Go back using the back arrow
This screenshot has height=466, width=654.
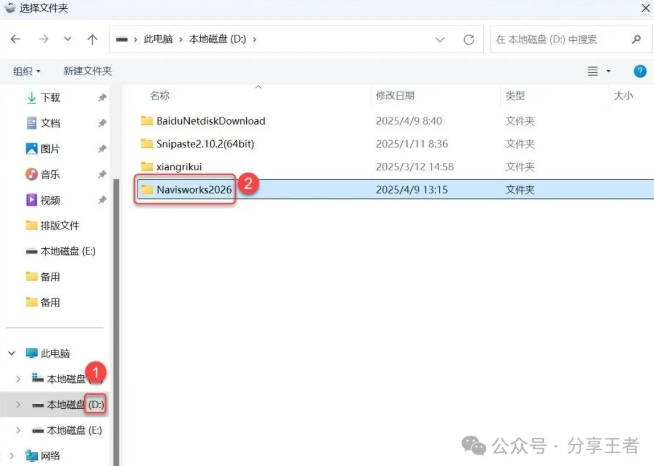[x=15, y=39]
